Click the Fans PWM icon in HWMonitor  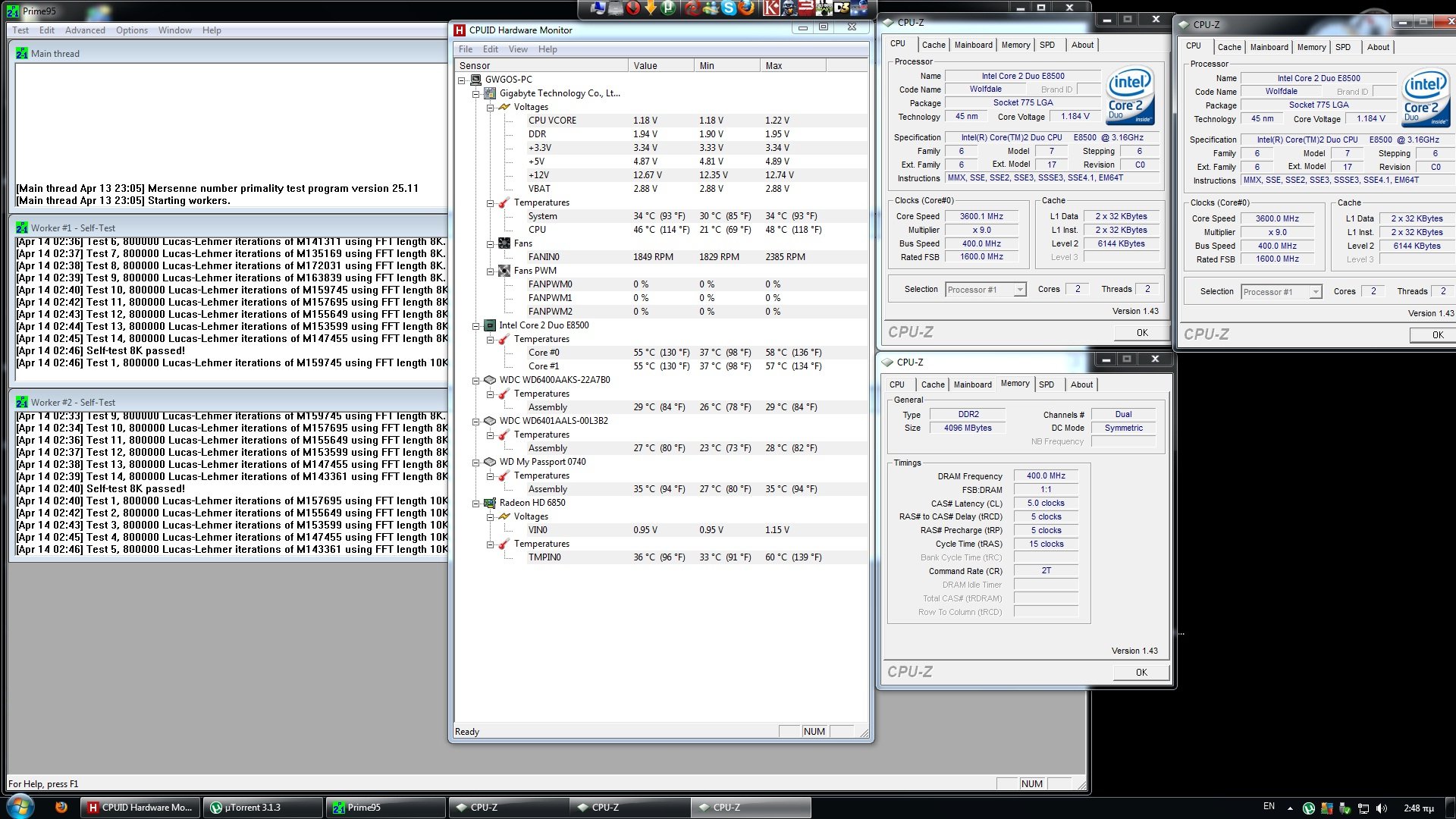(x=504, y=271)
